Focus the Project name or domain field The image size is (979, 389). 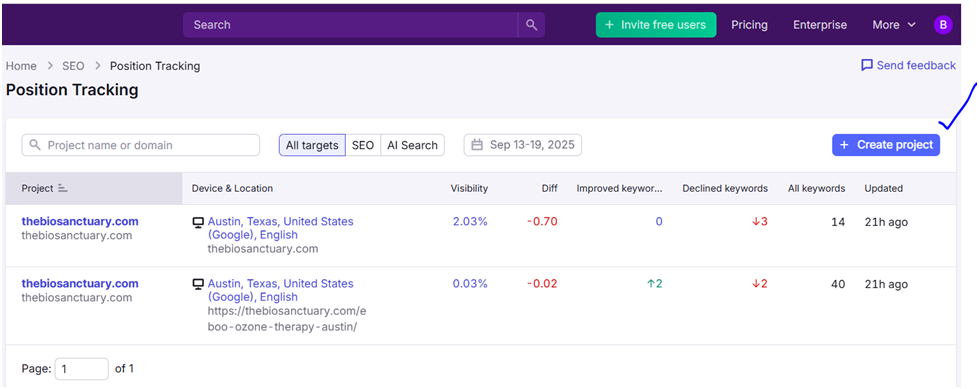[x=140, y=145]
